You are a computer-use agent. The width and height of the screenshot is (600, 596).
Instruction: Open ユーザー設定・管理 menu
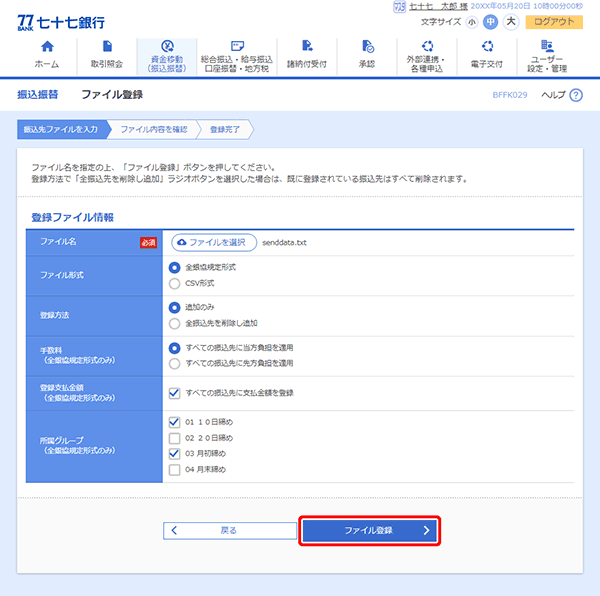547,47
